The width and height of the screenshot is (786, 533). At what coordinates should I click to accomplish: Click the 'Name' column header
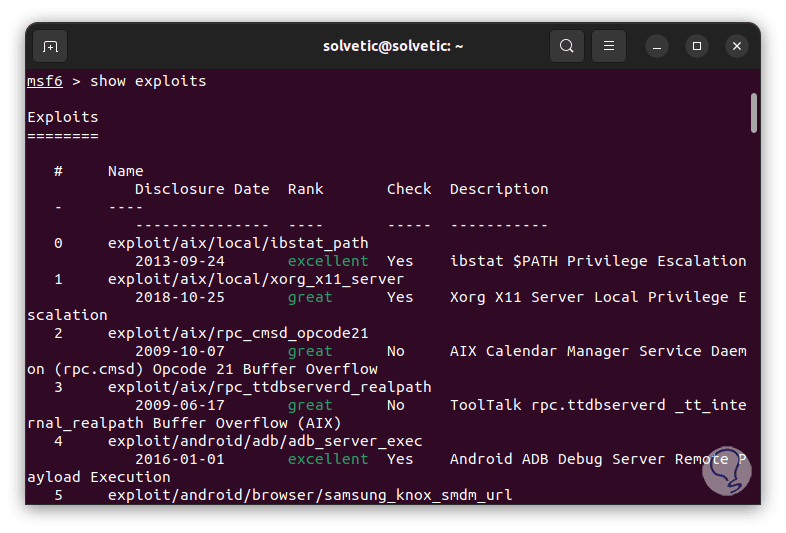coord(126,171)
